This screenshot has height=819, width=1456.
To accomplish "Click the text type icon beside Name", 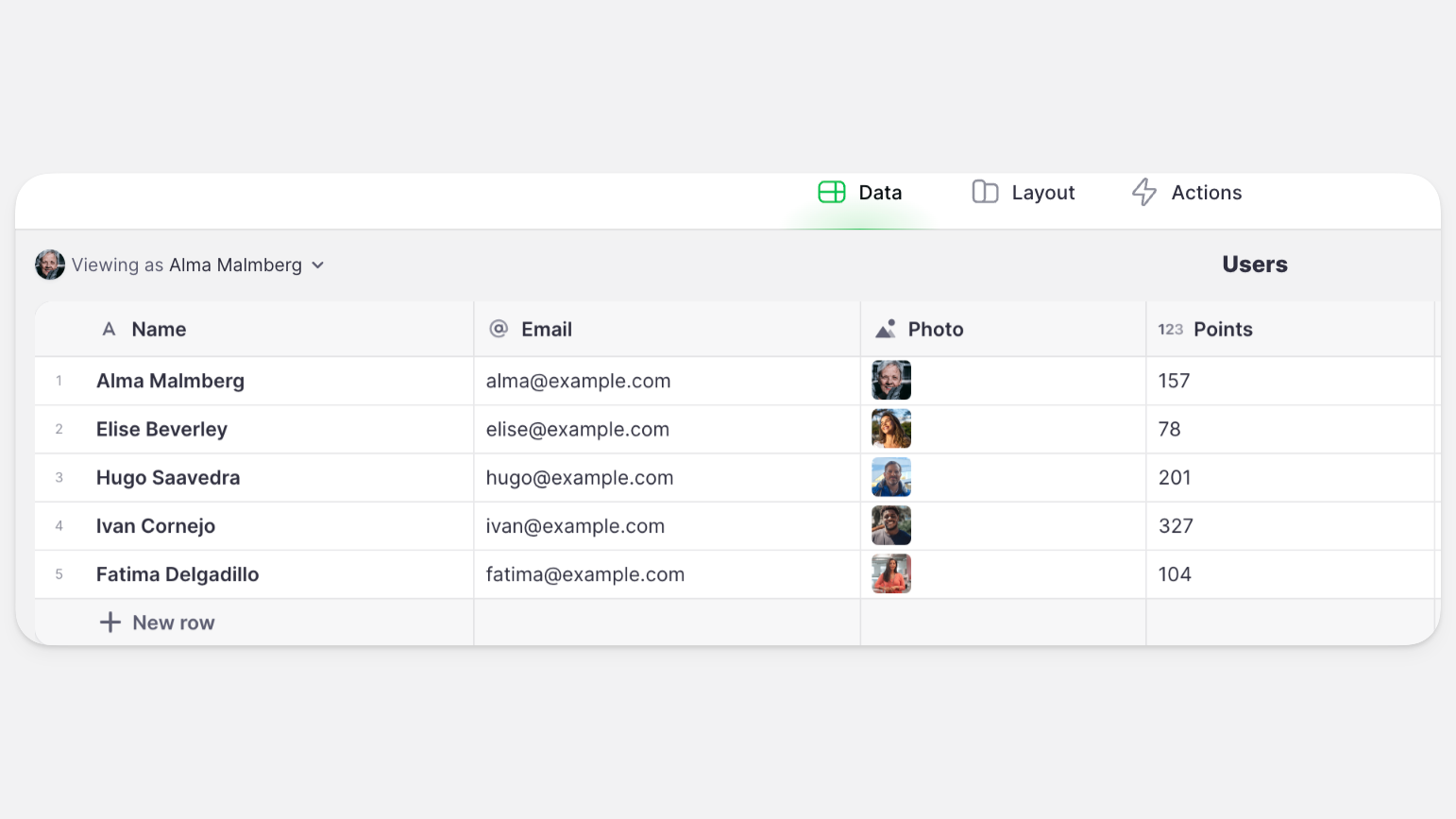I will [110, 330].
